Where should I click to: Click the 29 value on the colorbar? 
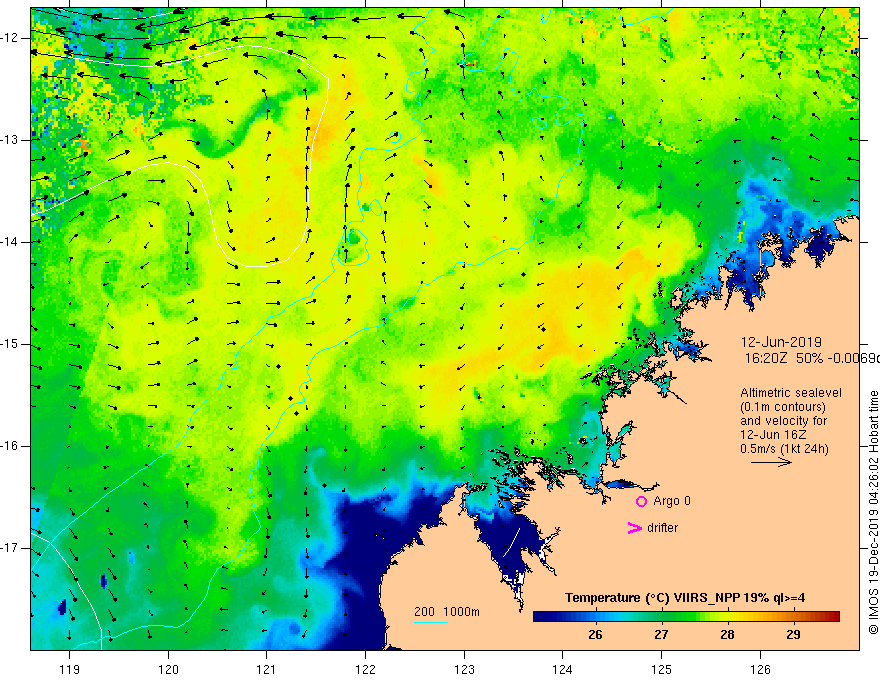[793, 635]
